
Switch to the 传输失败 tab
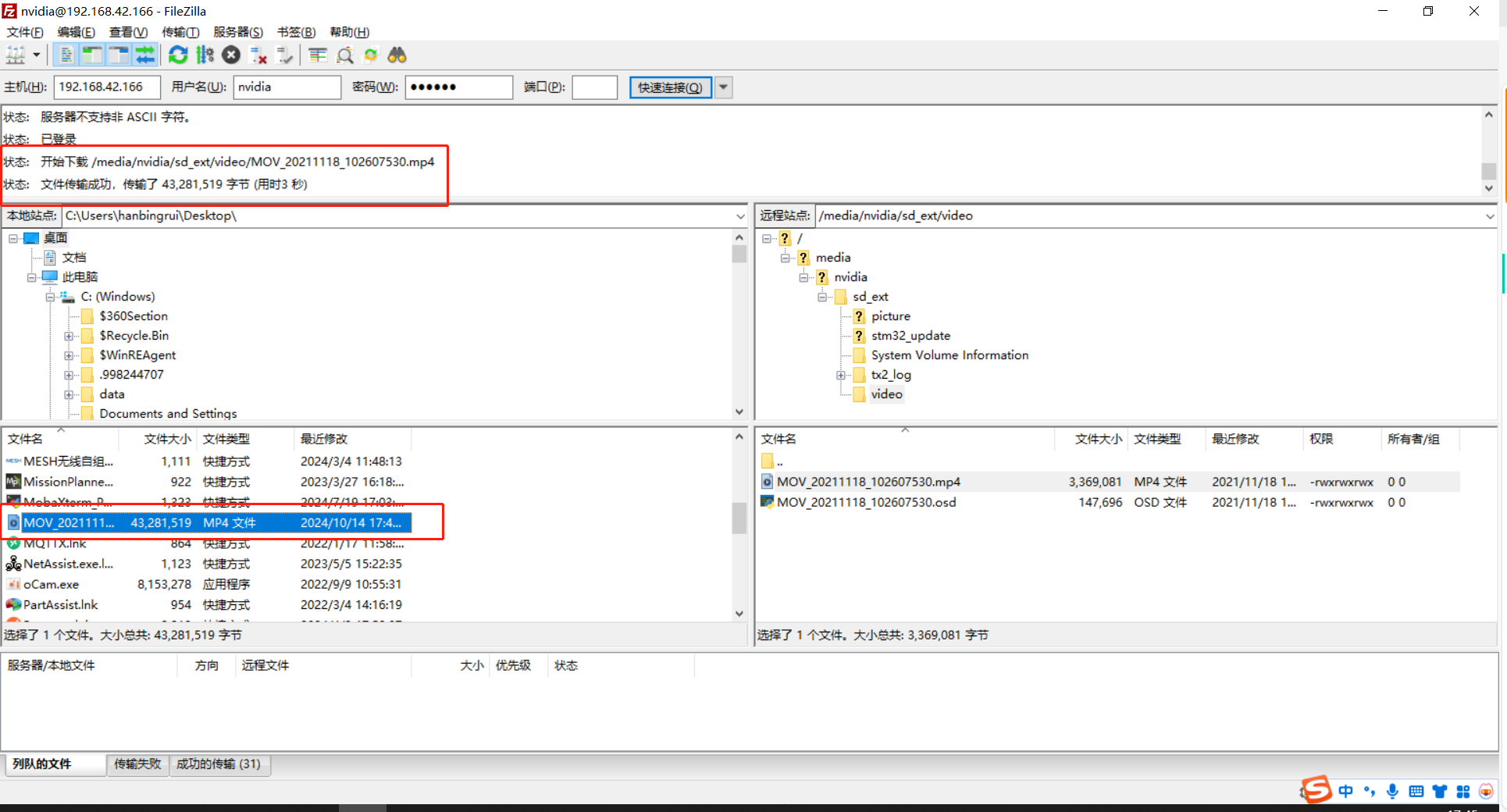pyautogui.click(x=137, y=764)
